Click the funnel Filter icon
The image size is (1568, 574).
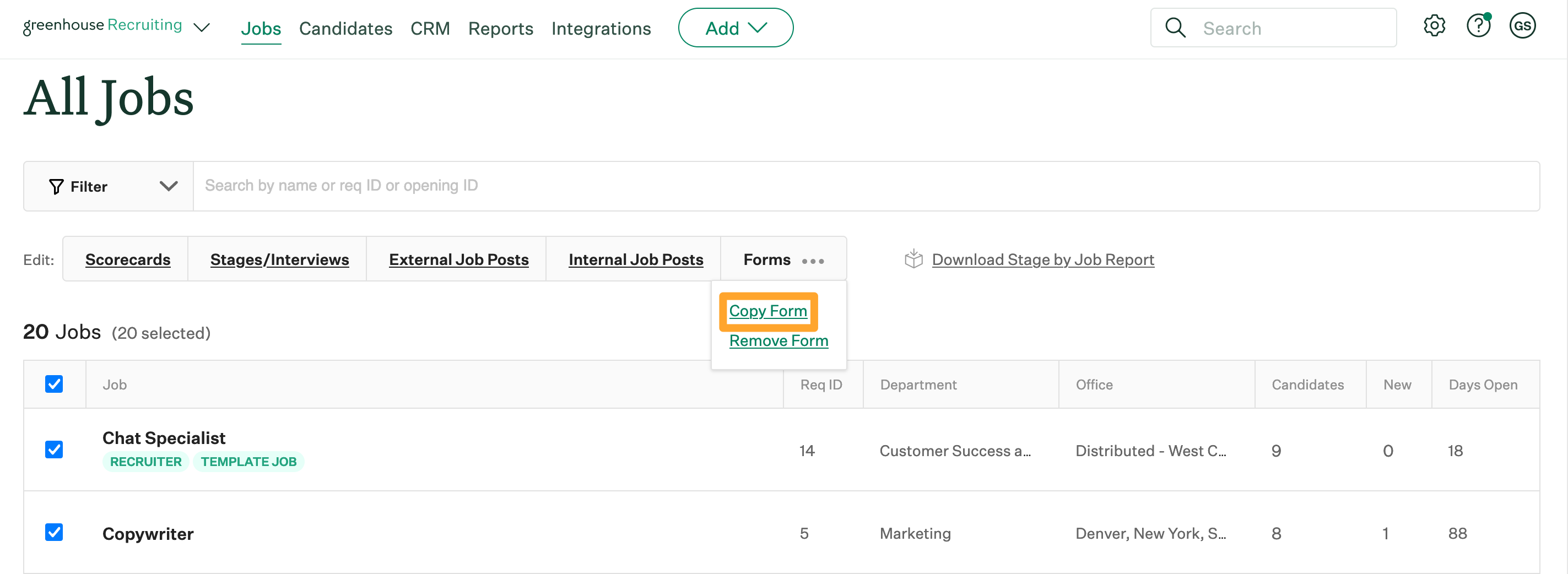56,187
